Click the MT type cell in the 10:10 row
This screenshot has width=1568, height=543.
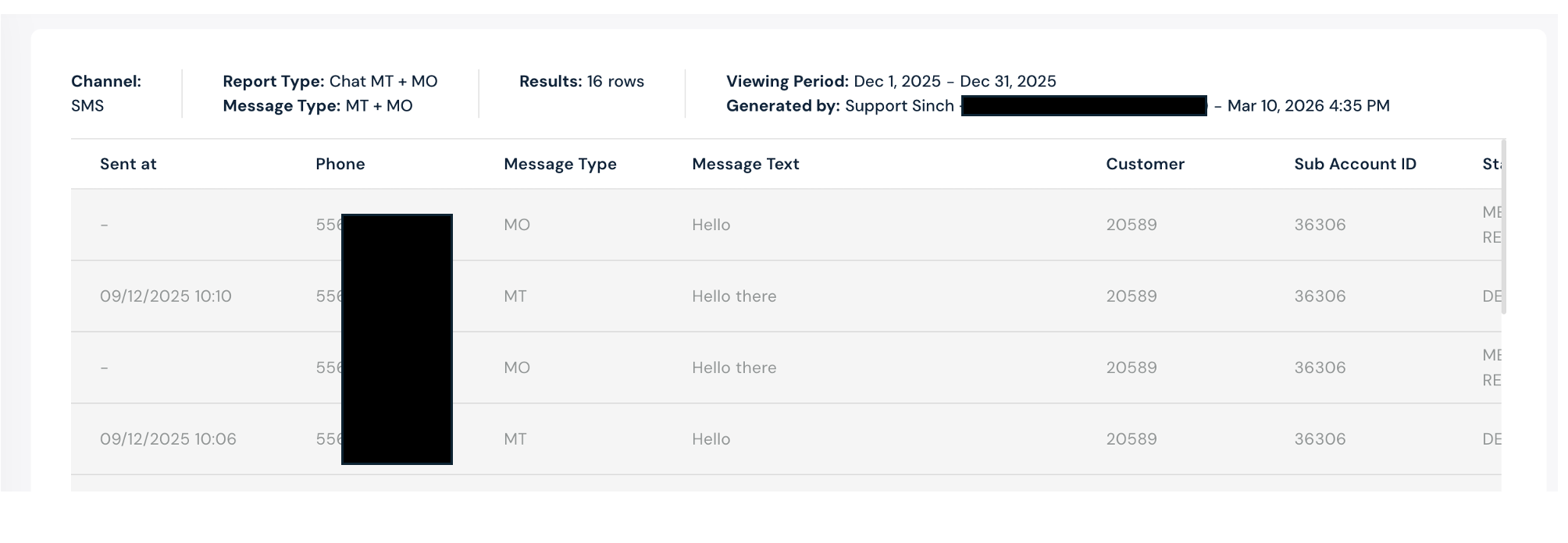click(515, 296)
